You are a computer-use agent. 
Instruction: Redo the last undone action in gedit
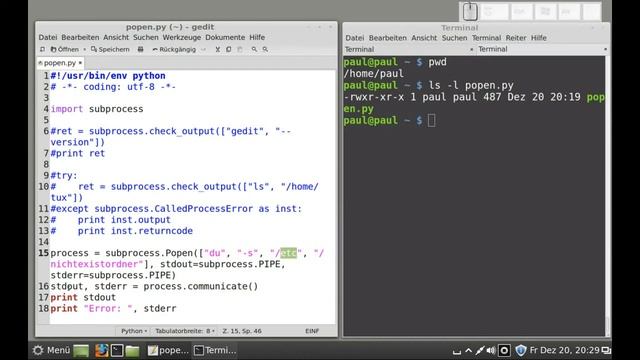point(203,49)
